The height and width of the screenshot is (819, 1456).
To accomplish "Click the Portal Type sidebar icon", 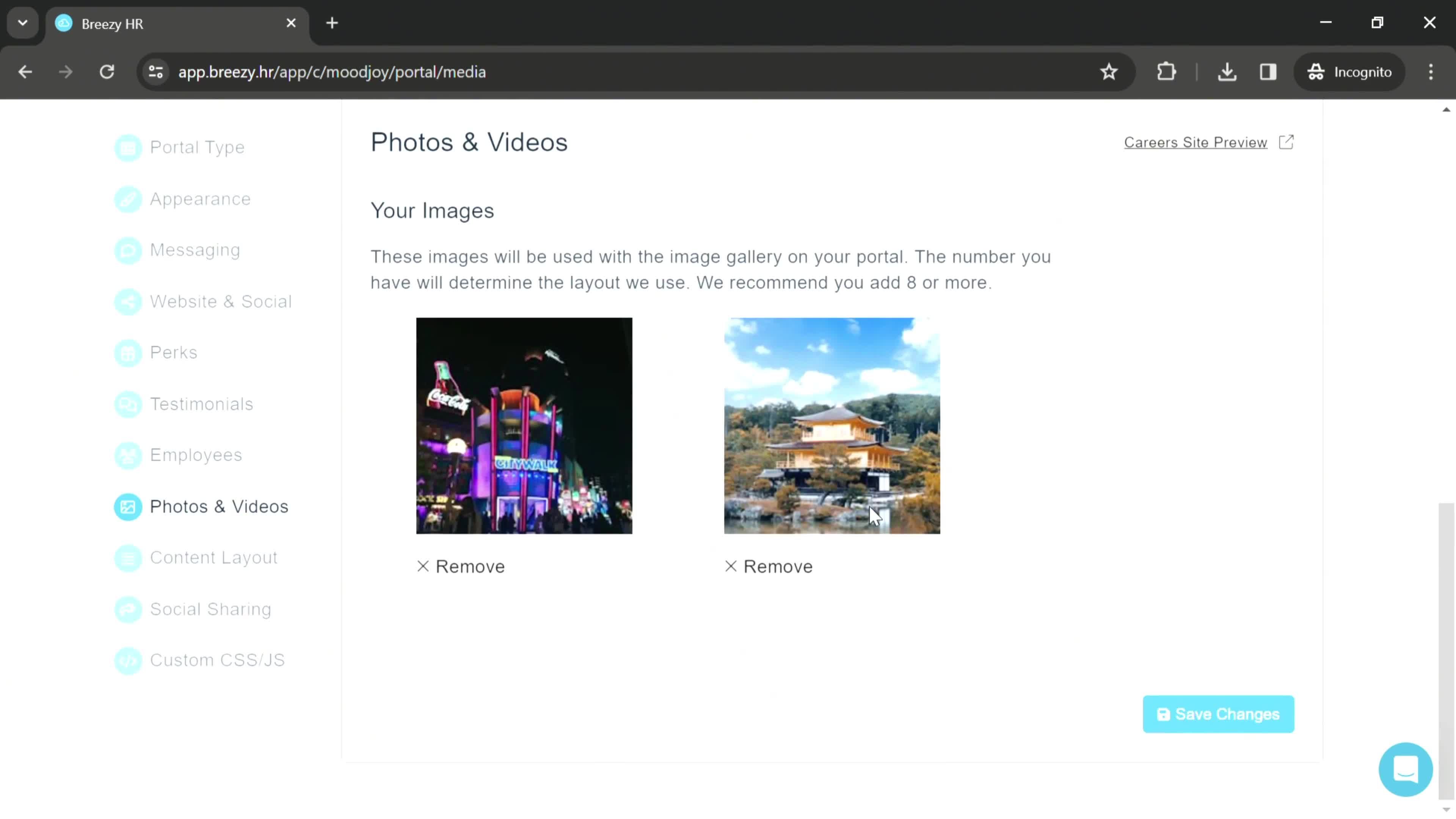I will point(128,147).
